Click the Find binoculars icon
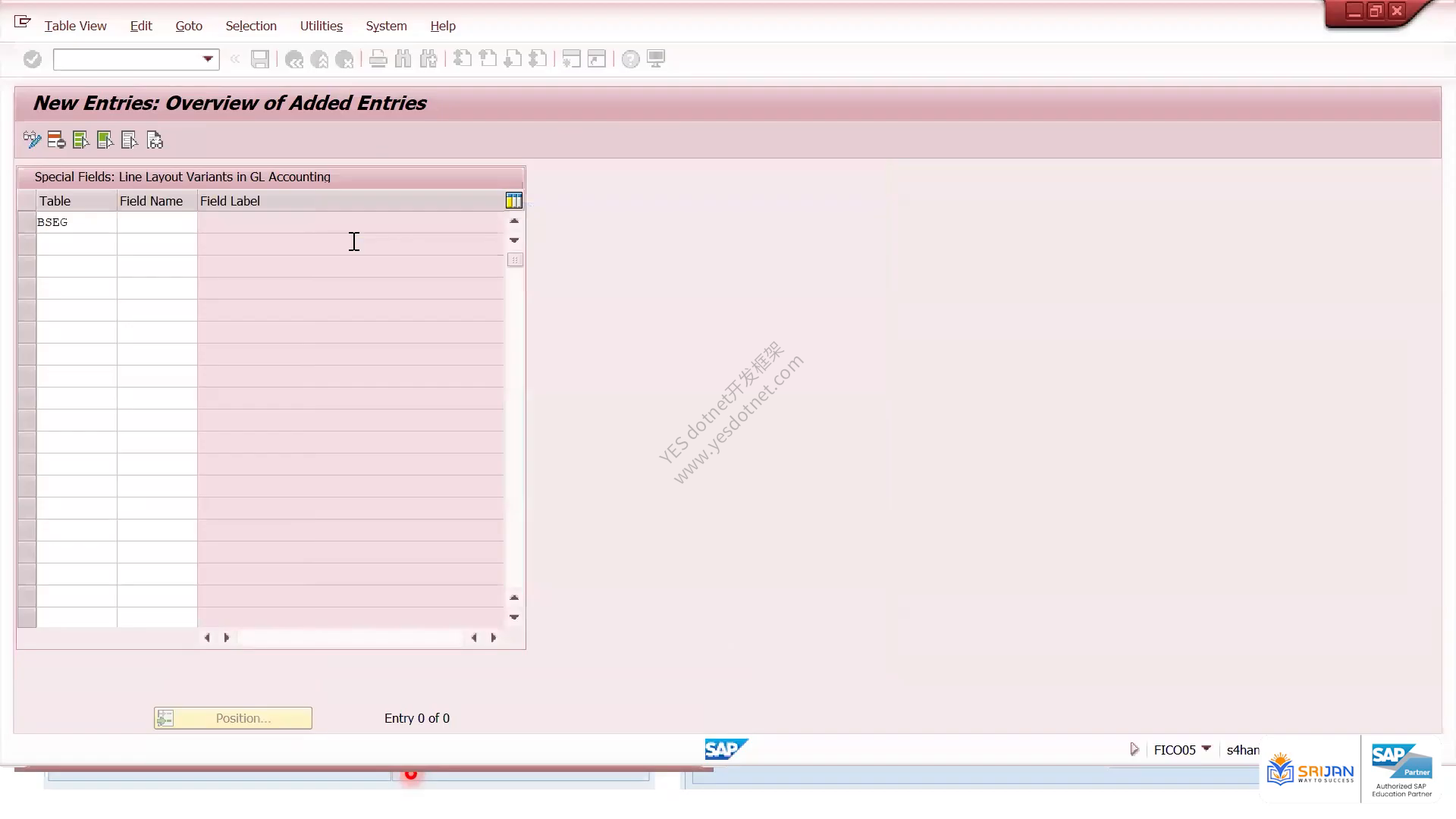The width and height of the screenshot is (1456, 819). click(x=403, y=59)
